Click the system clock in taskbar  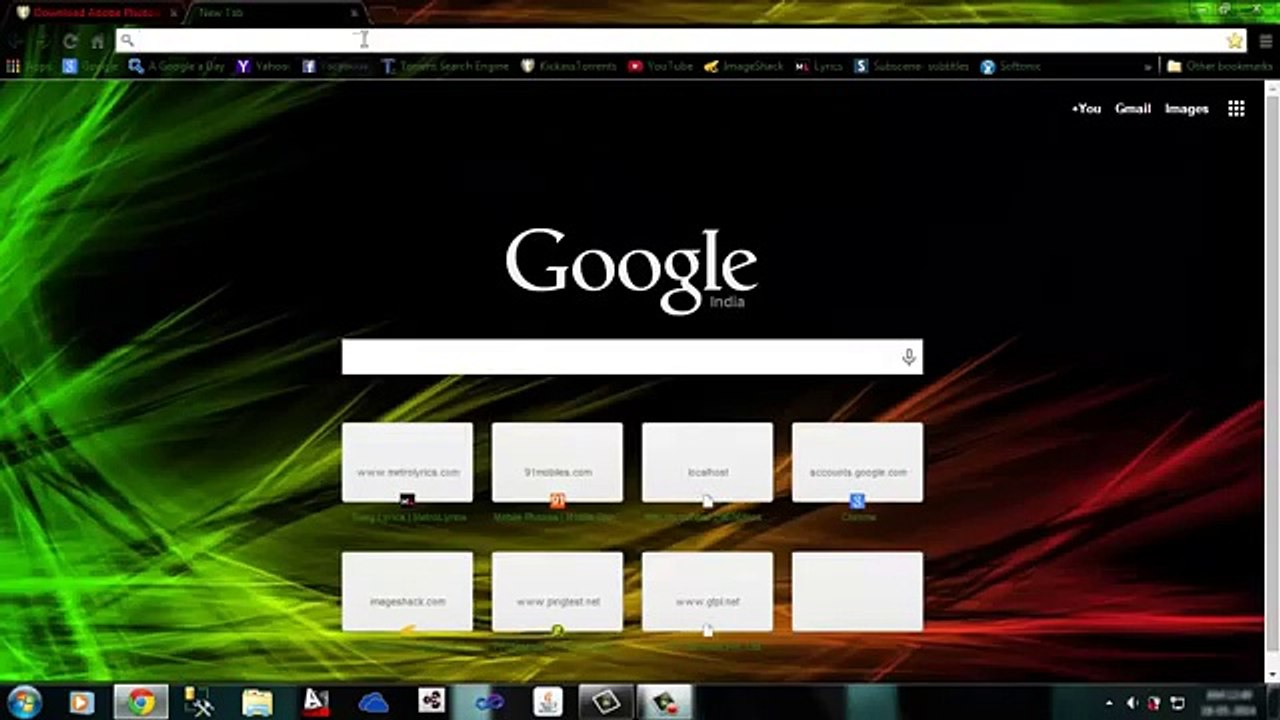1229,703
